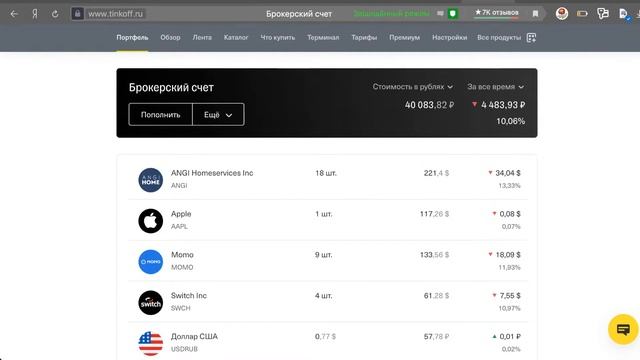Open the translator extension icon
Screen dimensions: 640x360
(x=603, y=14)
